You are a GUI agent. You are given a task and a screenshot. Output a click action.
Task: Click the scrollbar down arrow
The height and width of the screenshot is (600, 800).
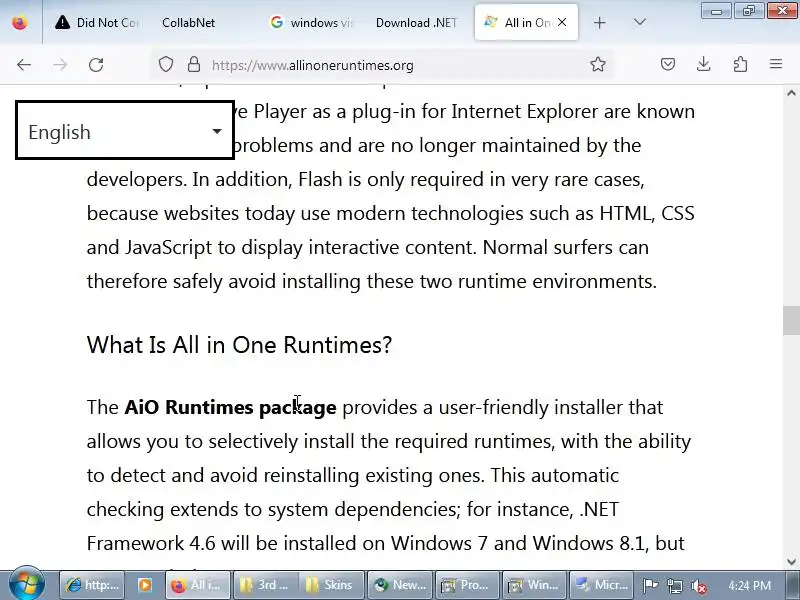(x=791, y=562)
